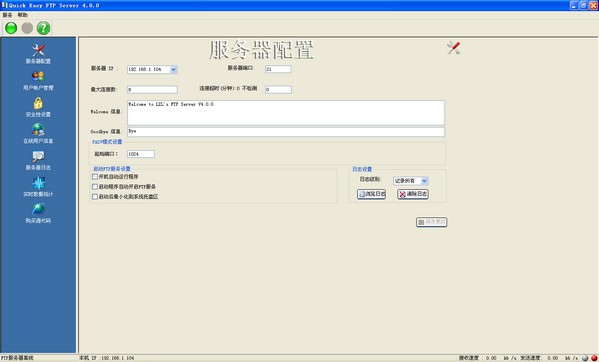The width and height of the screenshot is (599, 362).
Task: Open 安全性设置 lock icon in sidebar
Action: pyautogui.click(x=38, y=107)
